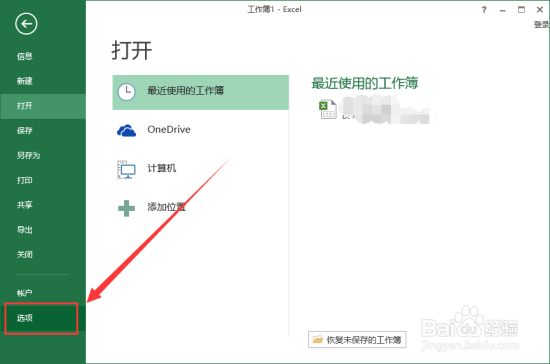550x364 pixels.
Task: Click the help question mark icon
Action: pyautogui.click(x=484, y=10)
